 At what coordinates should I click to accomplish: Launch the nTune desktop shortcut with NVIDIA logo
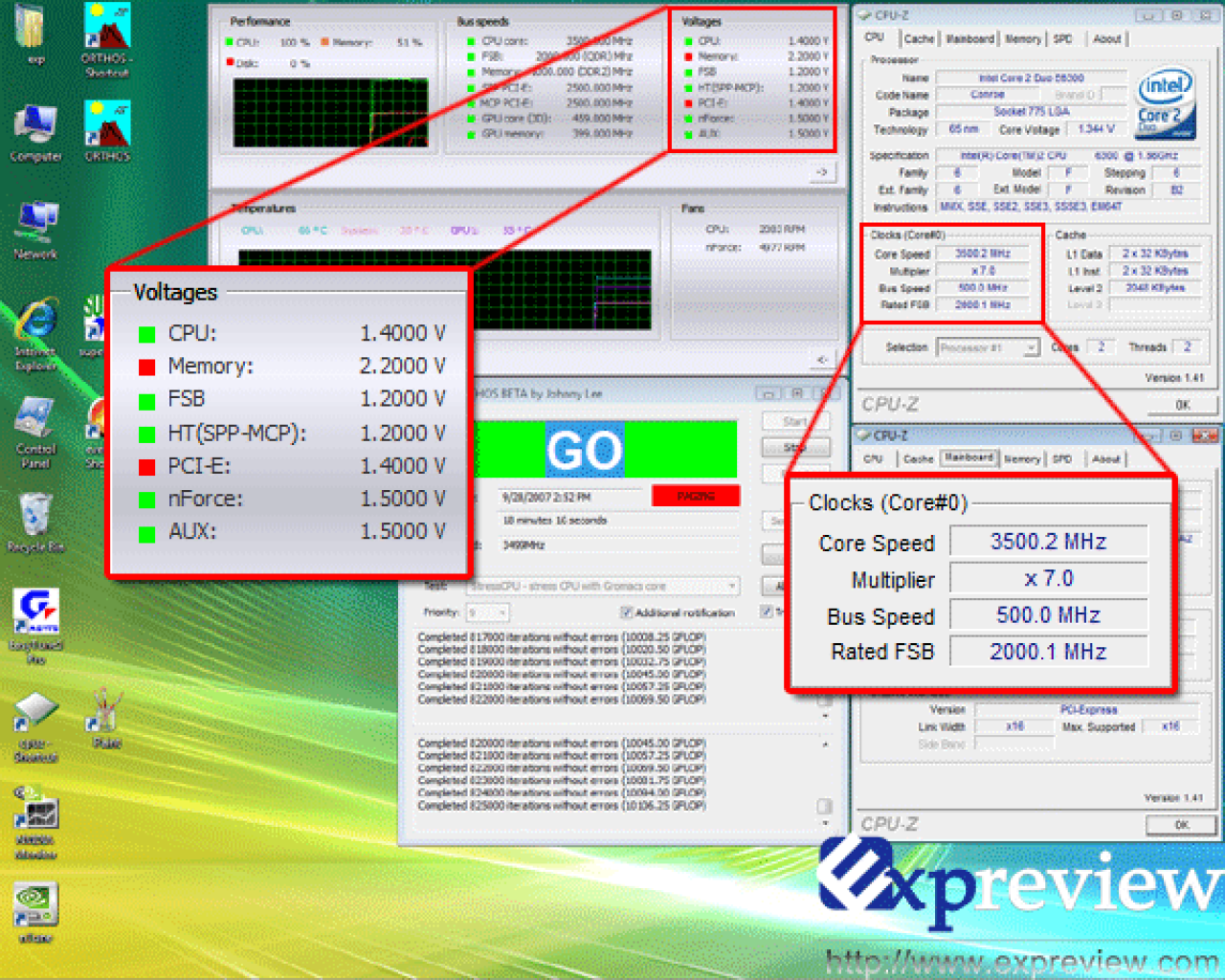point(35,913)
